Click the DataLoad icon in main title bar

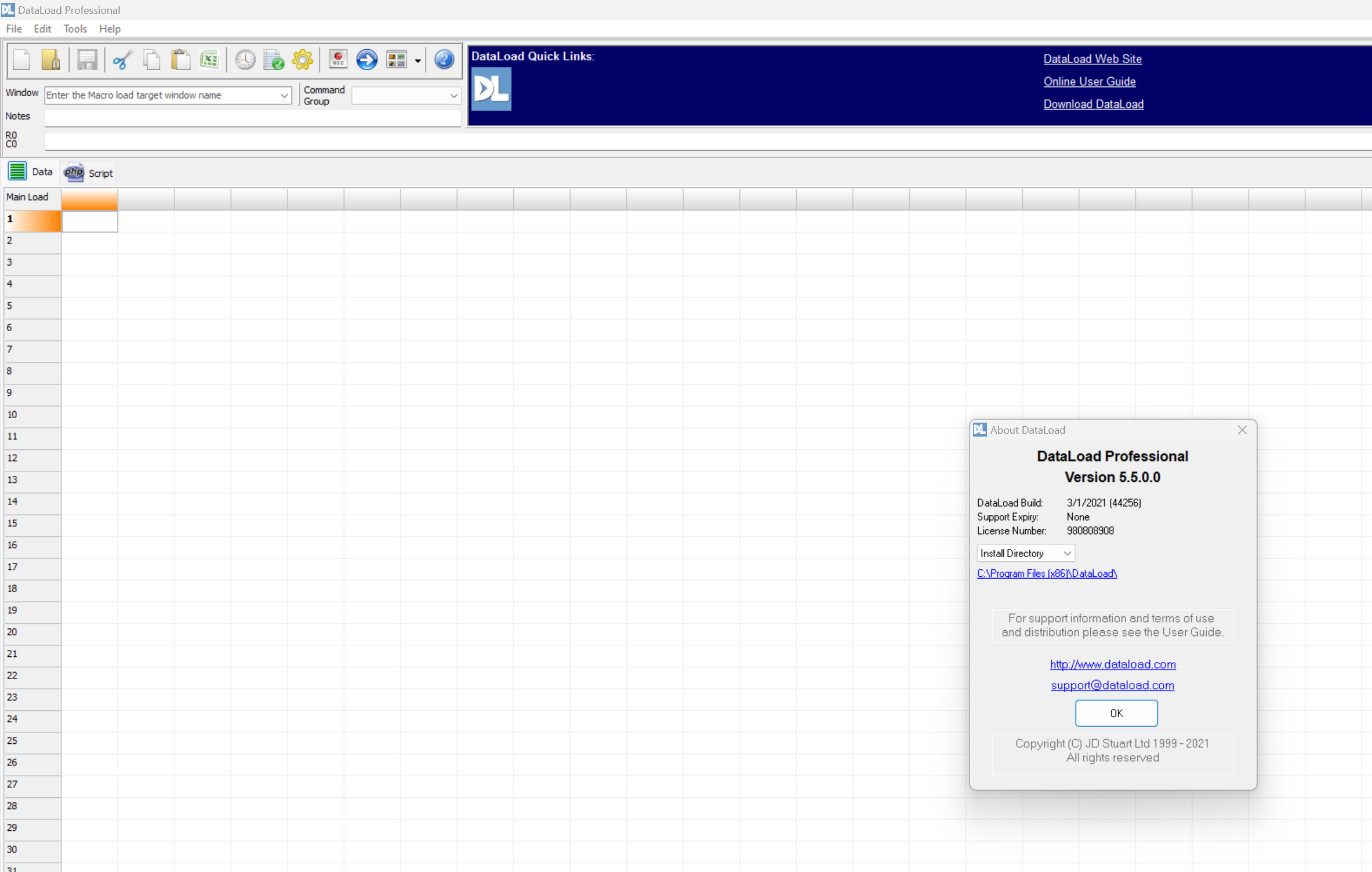point(8,9)
